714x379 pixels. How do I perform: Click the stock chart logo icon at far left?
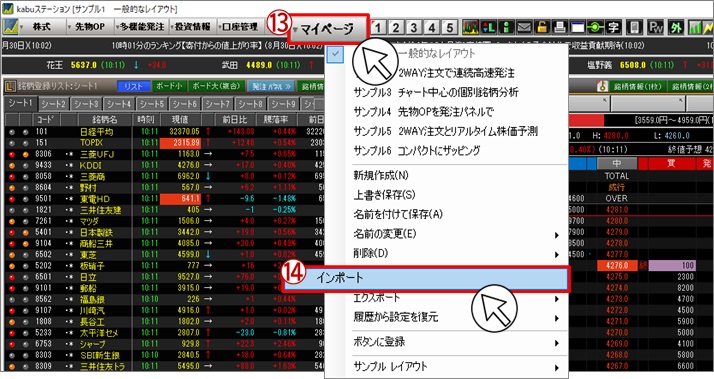click(10, 26)
